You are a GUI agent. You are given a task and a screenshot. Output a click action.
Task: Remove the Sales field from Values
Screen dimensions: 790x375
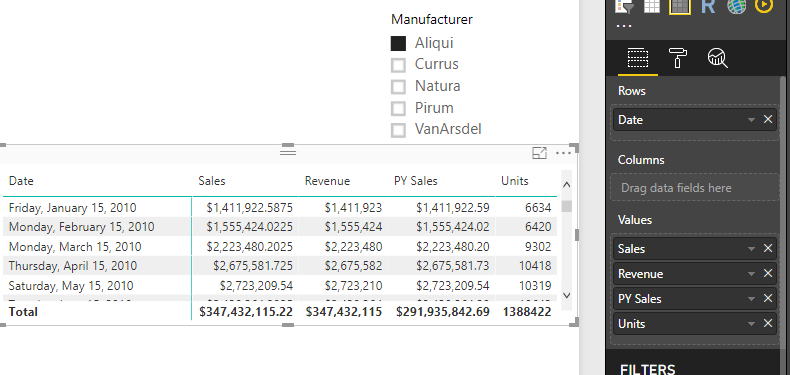pyautogui.click(x=768, y=248)
